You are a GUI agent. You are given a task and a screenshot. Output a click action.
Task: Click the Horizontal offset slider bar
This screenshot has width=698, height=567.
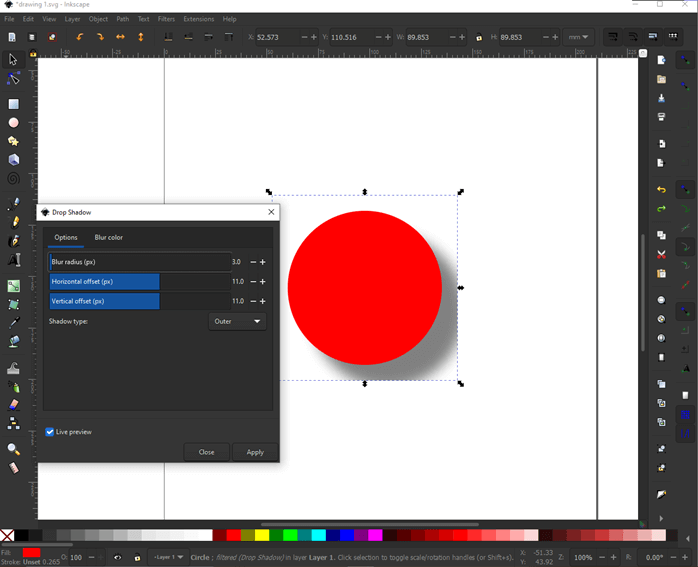[139, 282]
